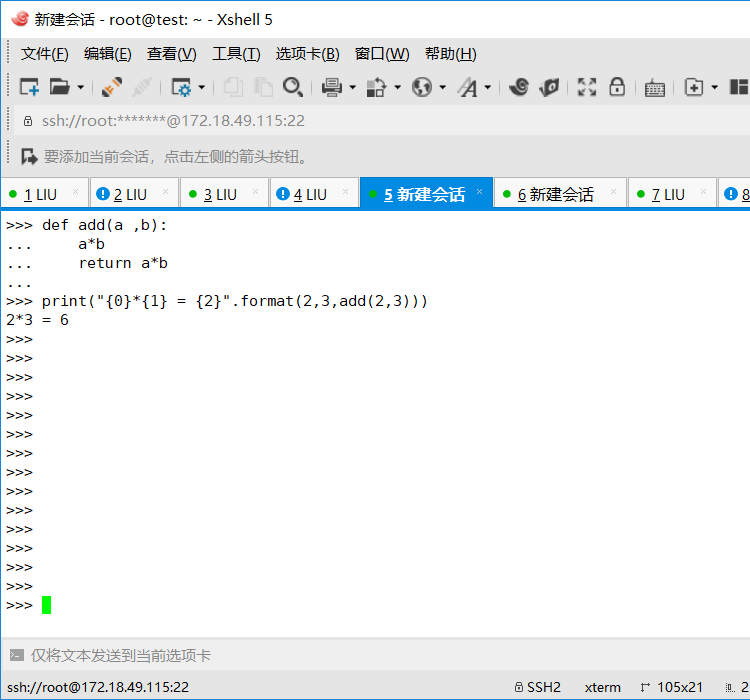Click the output line "2*3 = 6"
Viewport: 750px width, 700px height.
tap(37, 320)
